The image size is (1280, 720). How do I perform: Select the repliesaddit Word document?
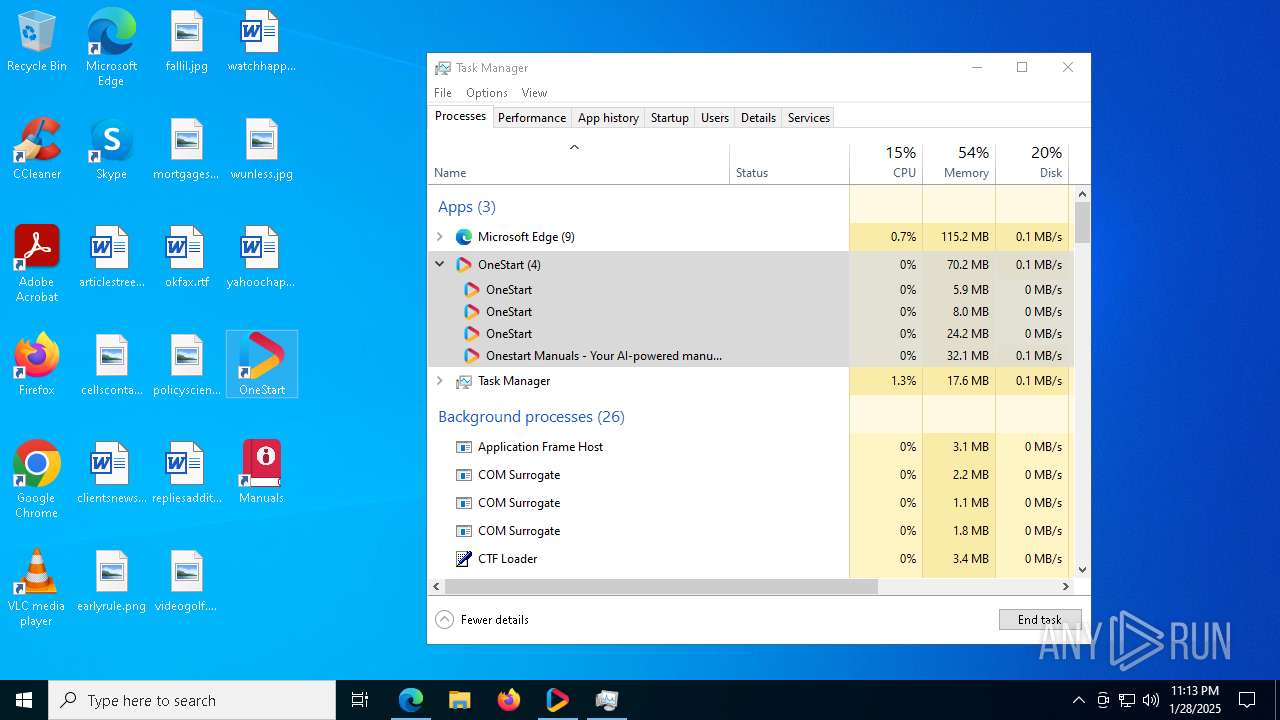coord(186,474)
